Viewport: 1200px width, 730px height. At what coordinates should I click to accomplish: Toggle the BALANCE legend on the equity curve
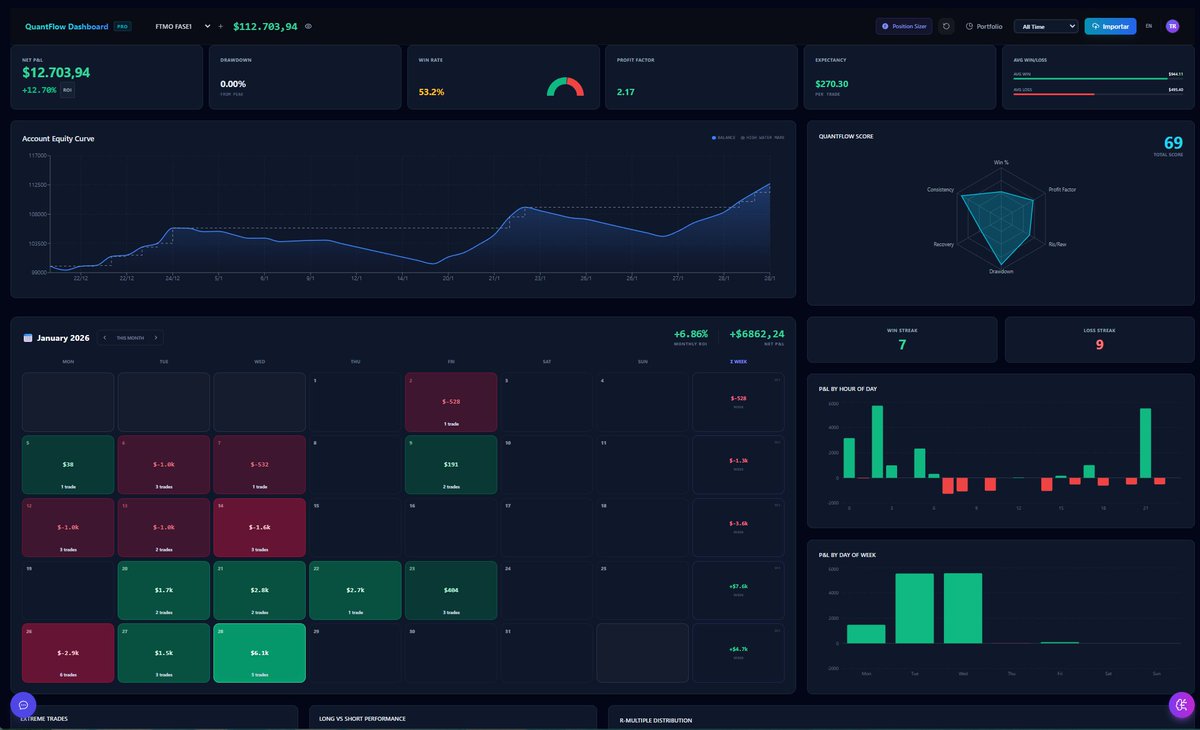pos(722,138)
